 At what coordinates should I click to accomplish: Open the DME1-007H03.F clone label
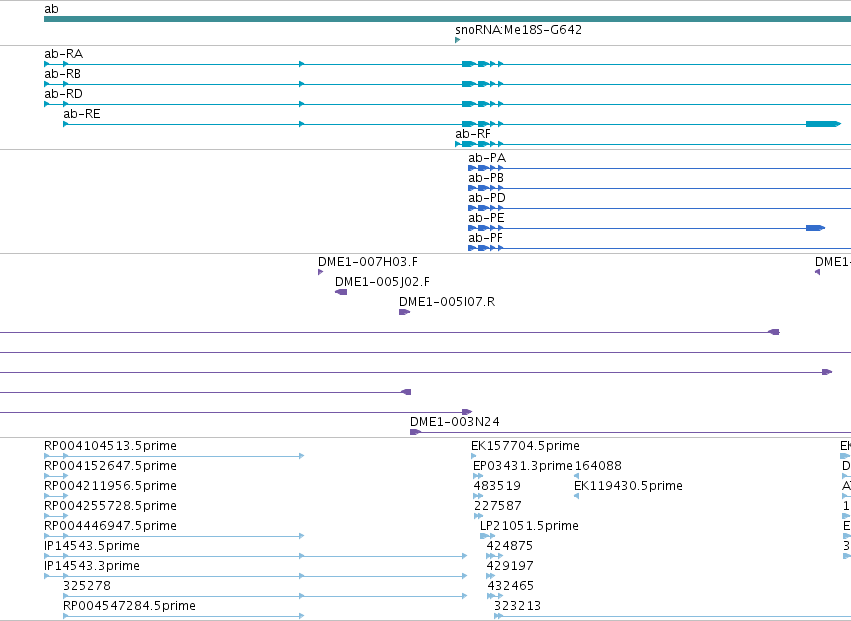click(368, 262)
